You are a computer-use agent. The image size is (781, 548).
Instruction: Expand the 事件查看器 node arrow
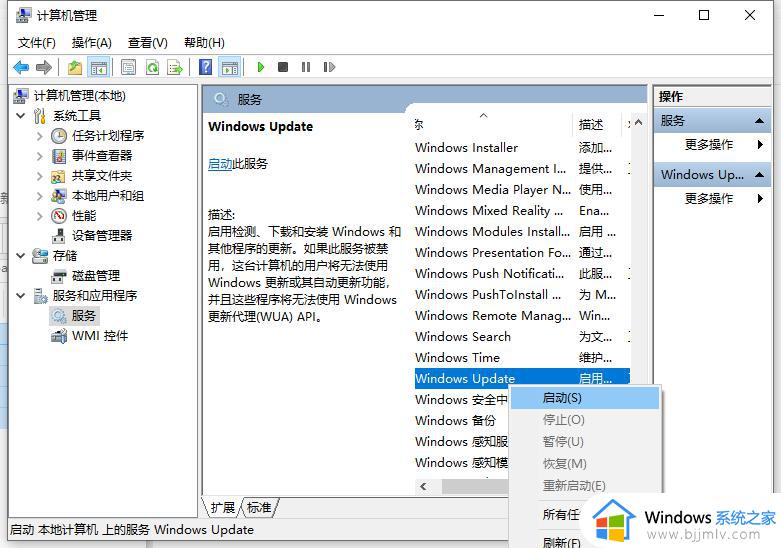(x=40, y=155)
